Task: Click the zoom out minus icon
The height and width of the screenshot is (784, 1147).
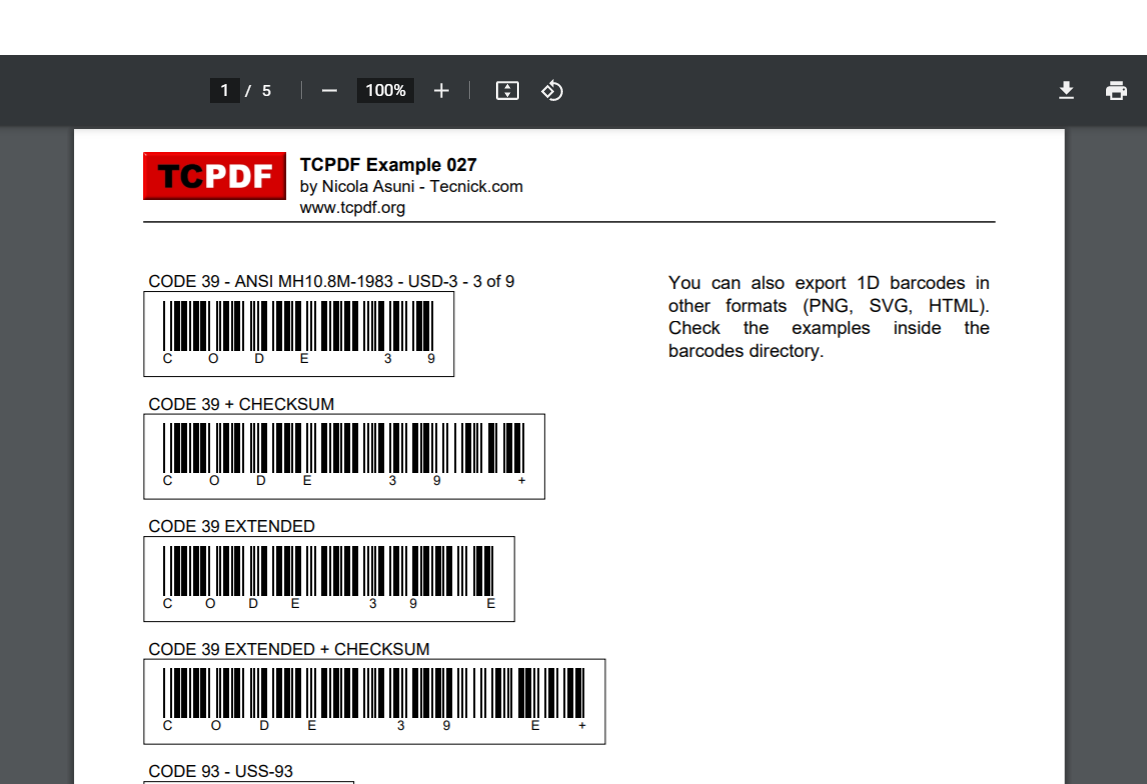Action: click(329, 91)
